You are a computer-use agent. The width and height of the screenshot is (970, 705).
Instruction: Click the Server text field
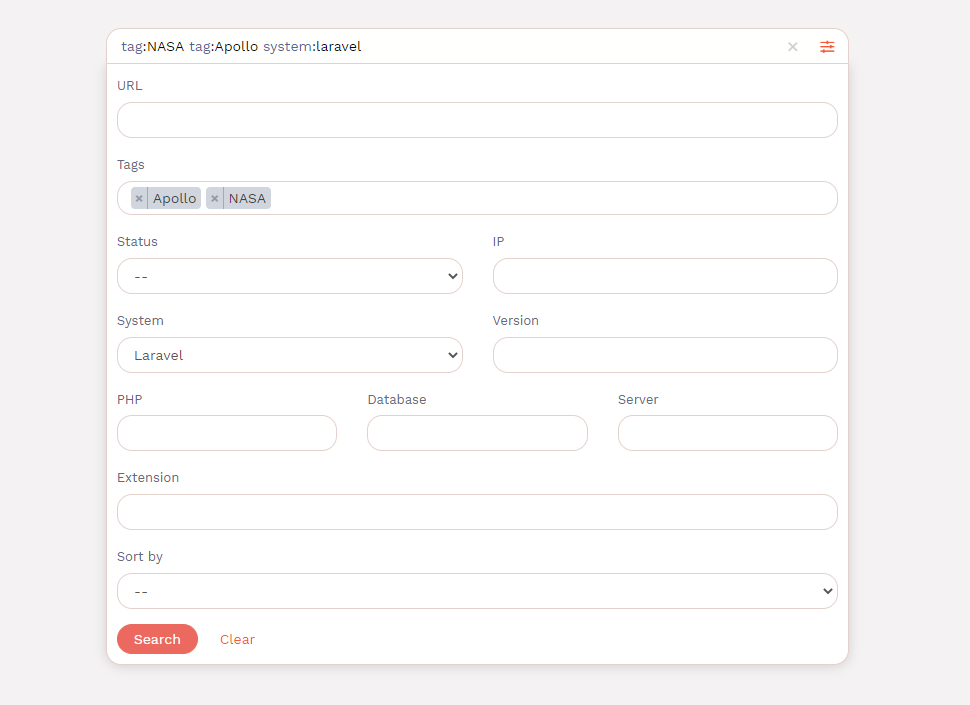point(727,433)
